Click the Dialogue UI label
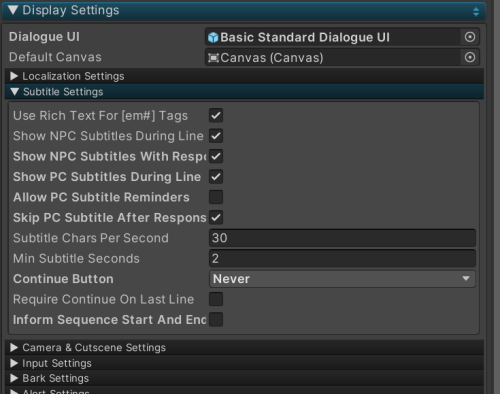The image size is (500, 394). [x=44, y=37]
